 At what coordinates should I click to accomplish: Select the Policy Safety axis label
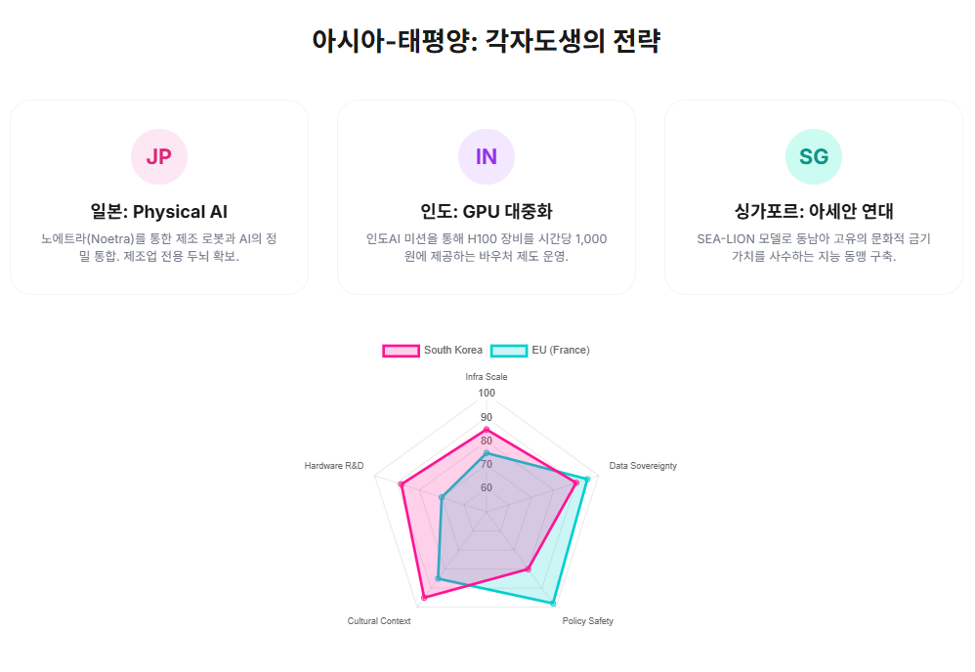tap(588, 620)
